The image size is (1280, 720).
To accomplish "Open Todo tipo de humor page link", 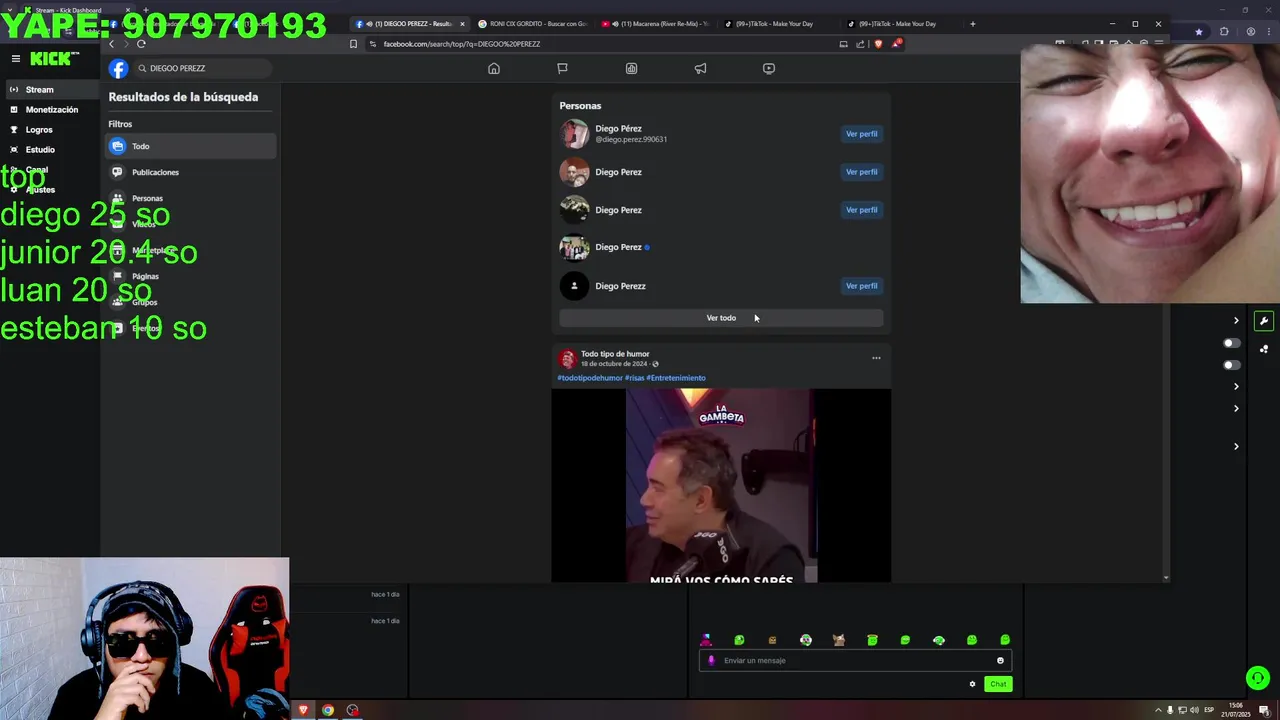I will click(615, 354).
